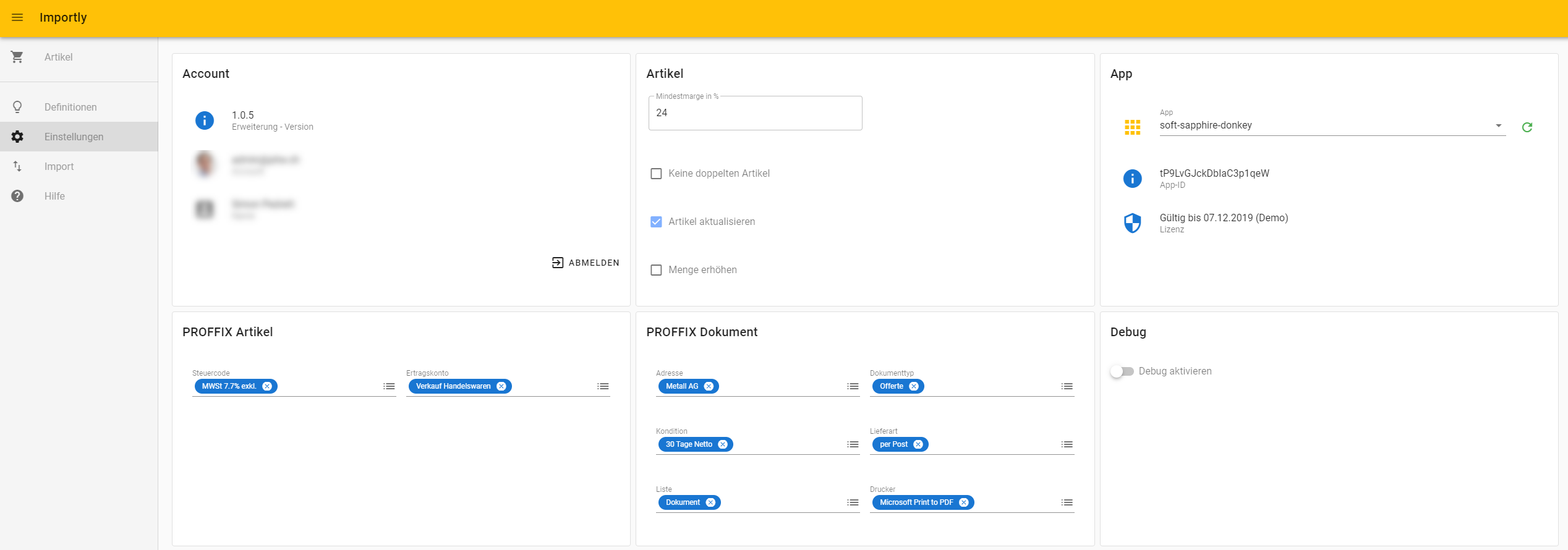1568x550 pixels.
Task: Open the hamburger navigation menu
Action: pyautogui.click(x=17, y=17)
